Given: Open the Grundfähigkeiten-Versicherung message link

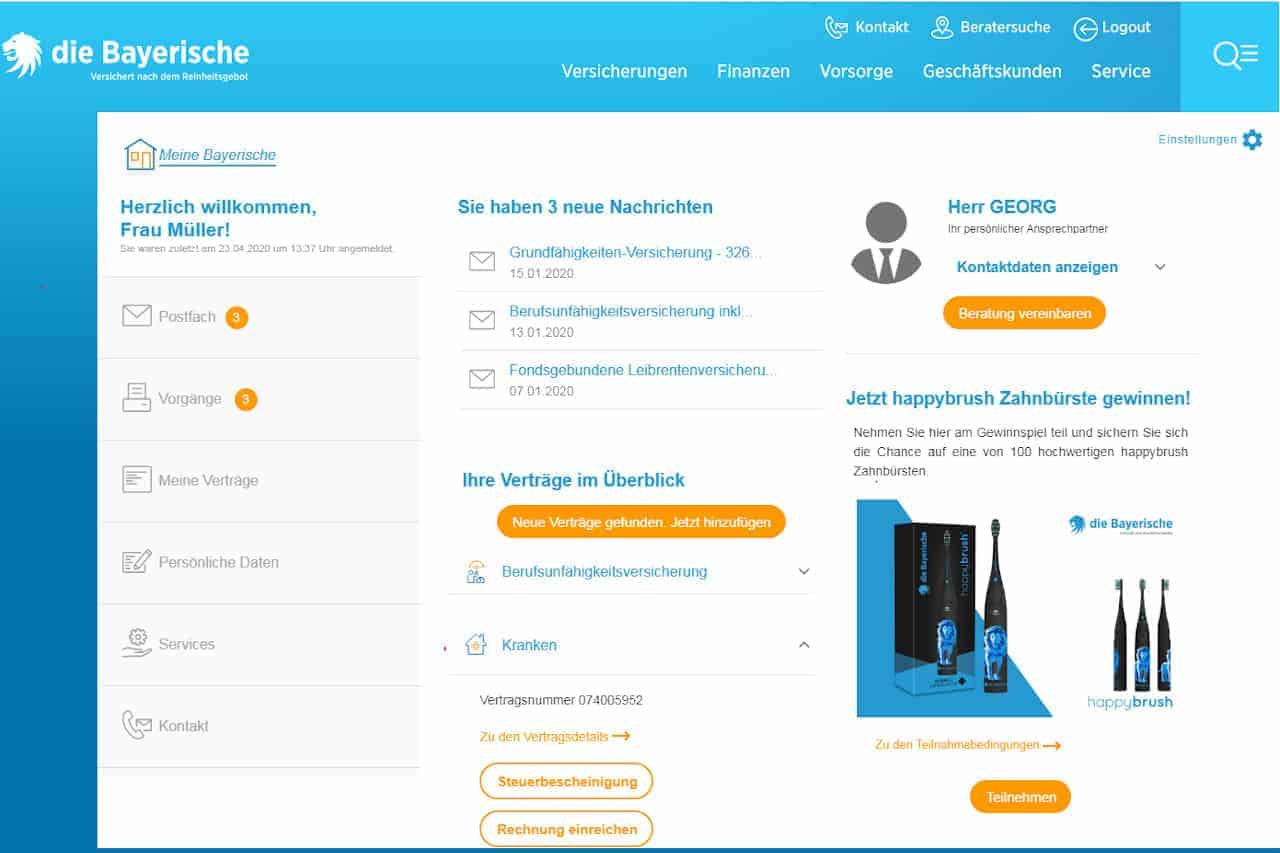Looking at the screenshot, I should tap(635, 253).
